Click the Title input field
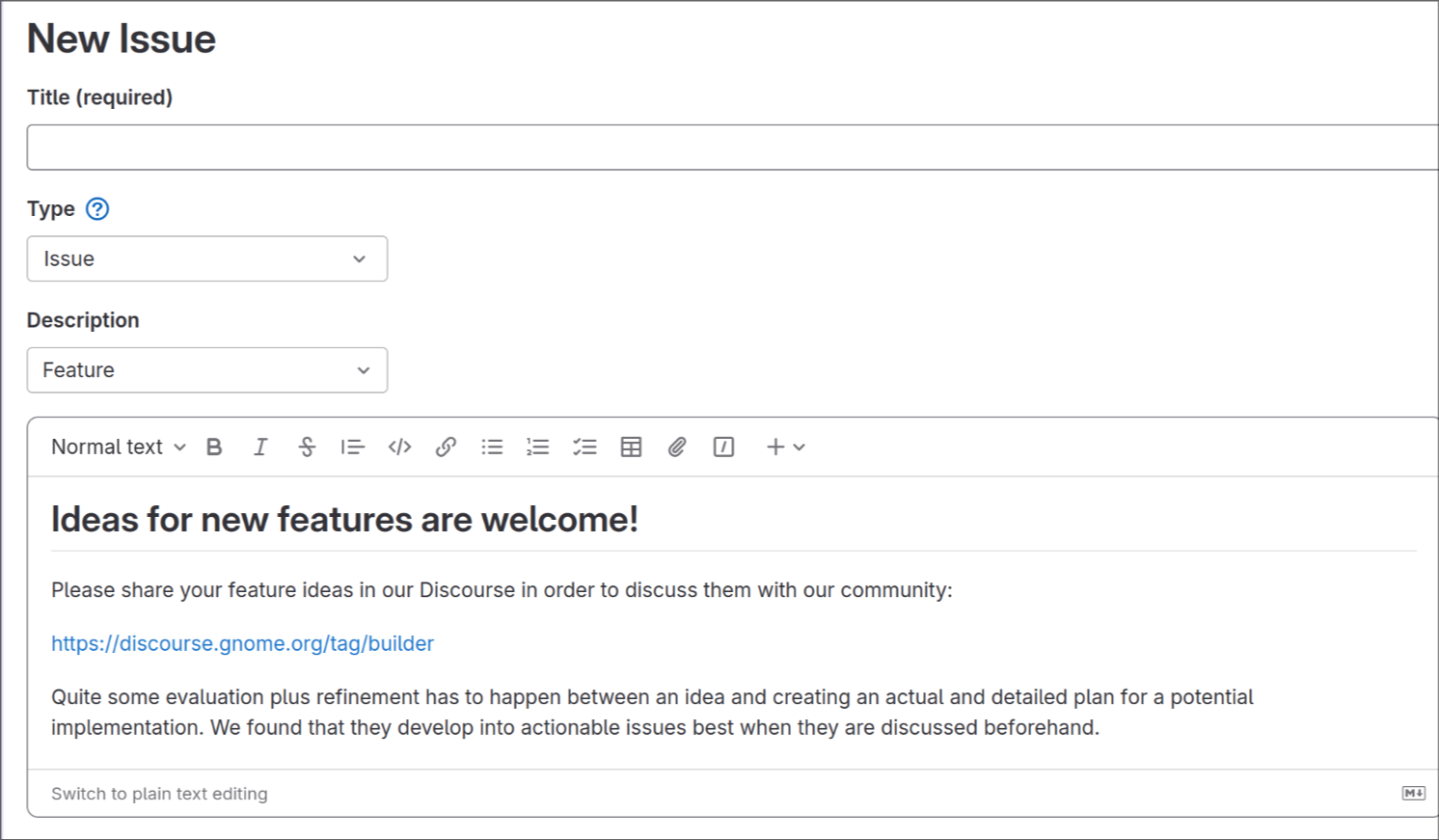1439x840 pixels. pyautogui.click(x=733, y=148)
